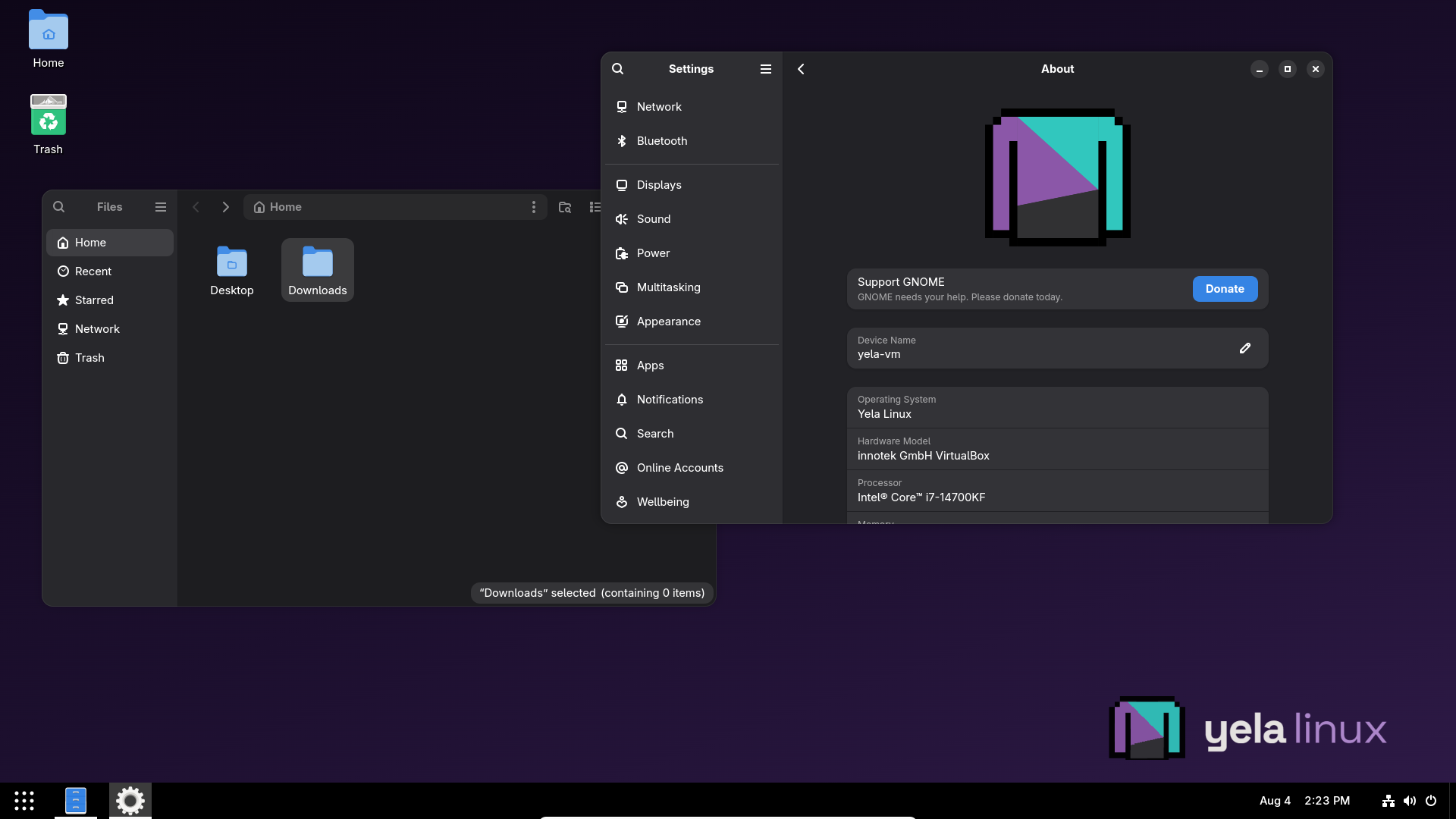Maximize the Settings window
Screen dimensions: 1456x819
(1288, 69)
